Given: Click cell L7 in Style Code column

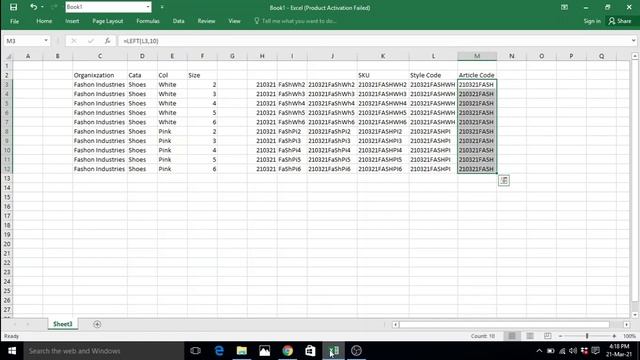Looking at the screenshot, I should tap(433, 122).
